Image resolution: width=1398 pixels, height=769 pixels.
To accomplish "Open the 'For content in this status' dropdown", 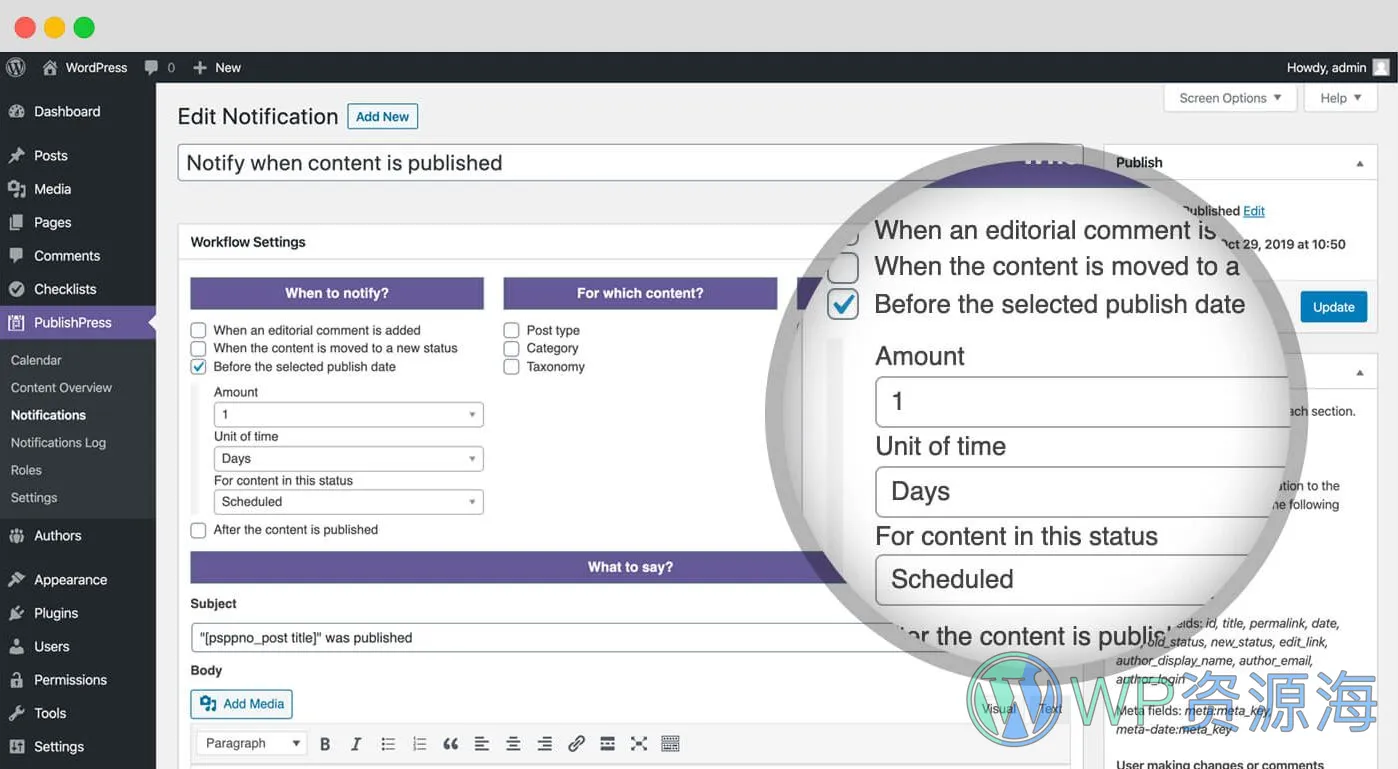I will 348,502.
